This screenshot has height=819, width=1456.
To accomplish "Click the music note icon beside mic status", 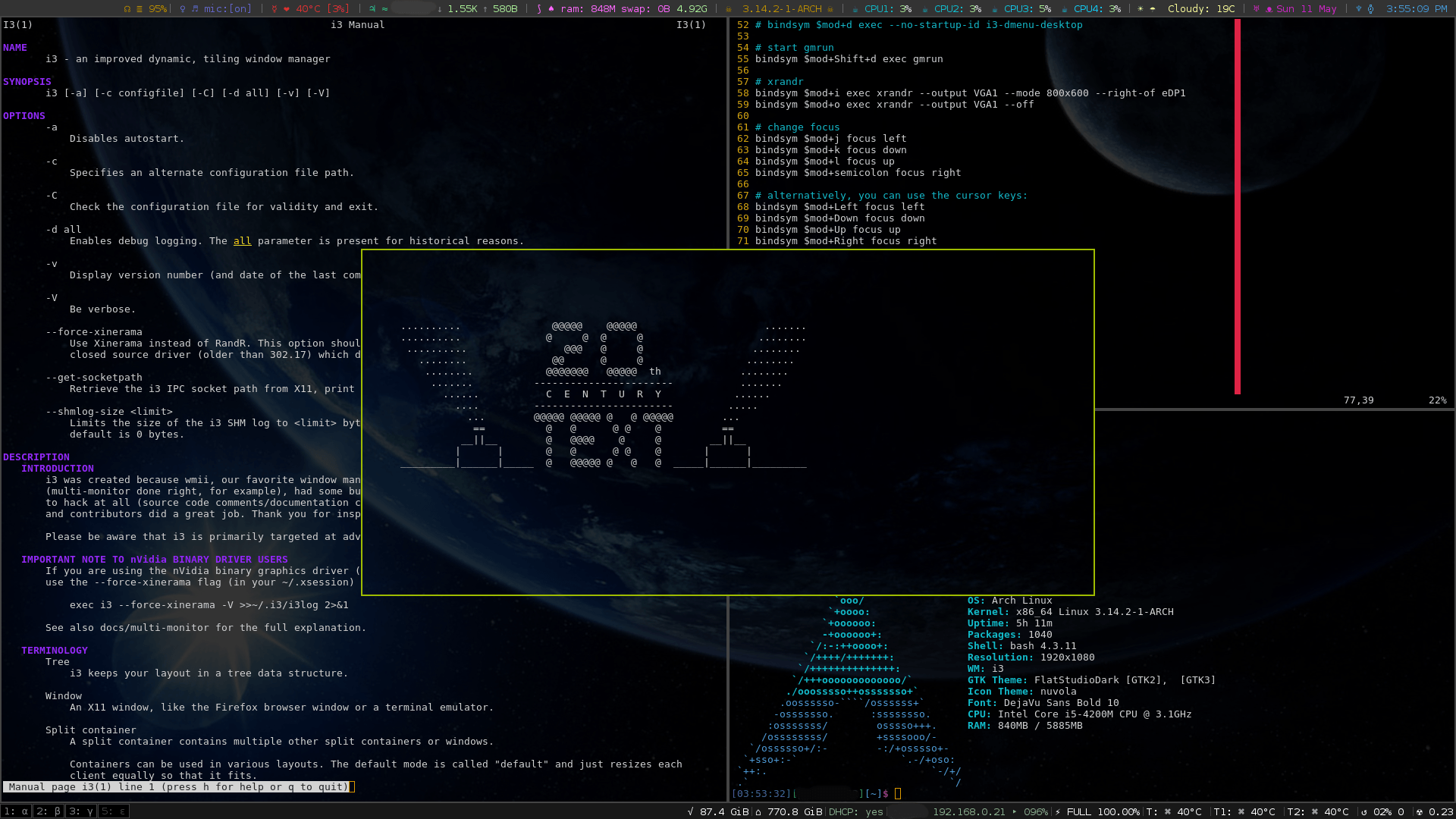I will pyautogui.click(x=195, y=9).
